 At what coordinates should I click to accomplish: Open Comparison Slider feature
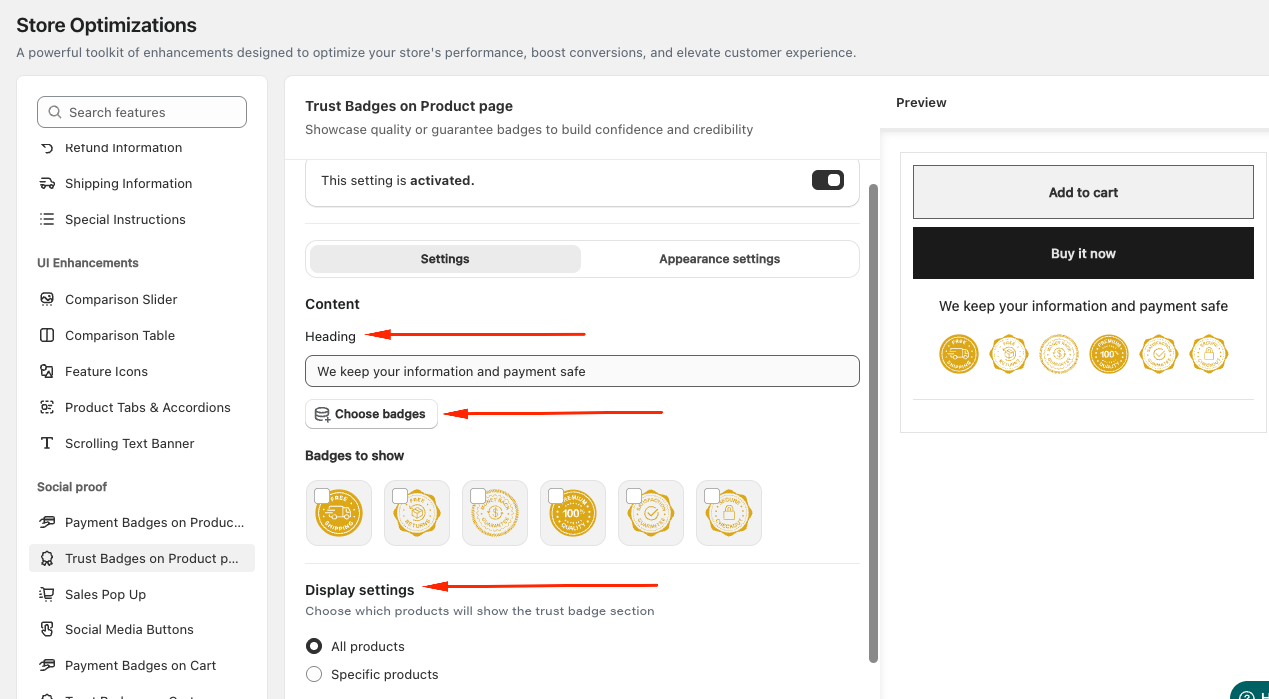[142, 299]
